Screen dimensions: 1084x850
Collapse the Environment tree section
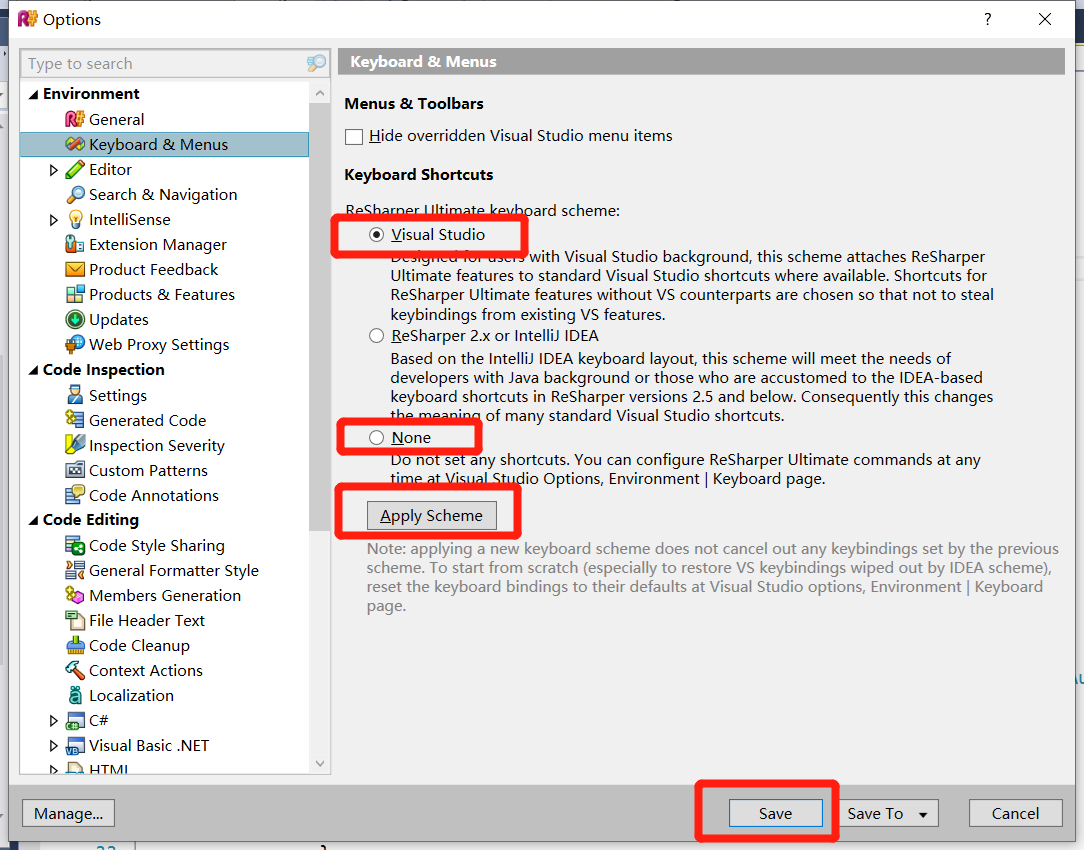pos(33,94)
